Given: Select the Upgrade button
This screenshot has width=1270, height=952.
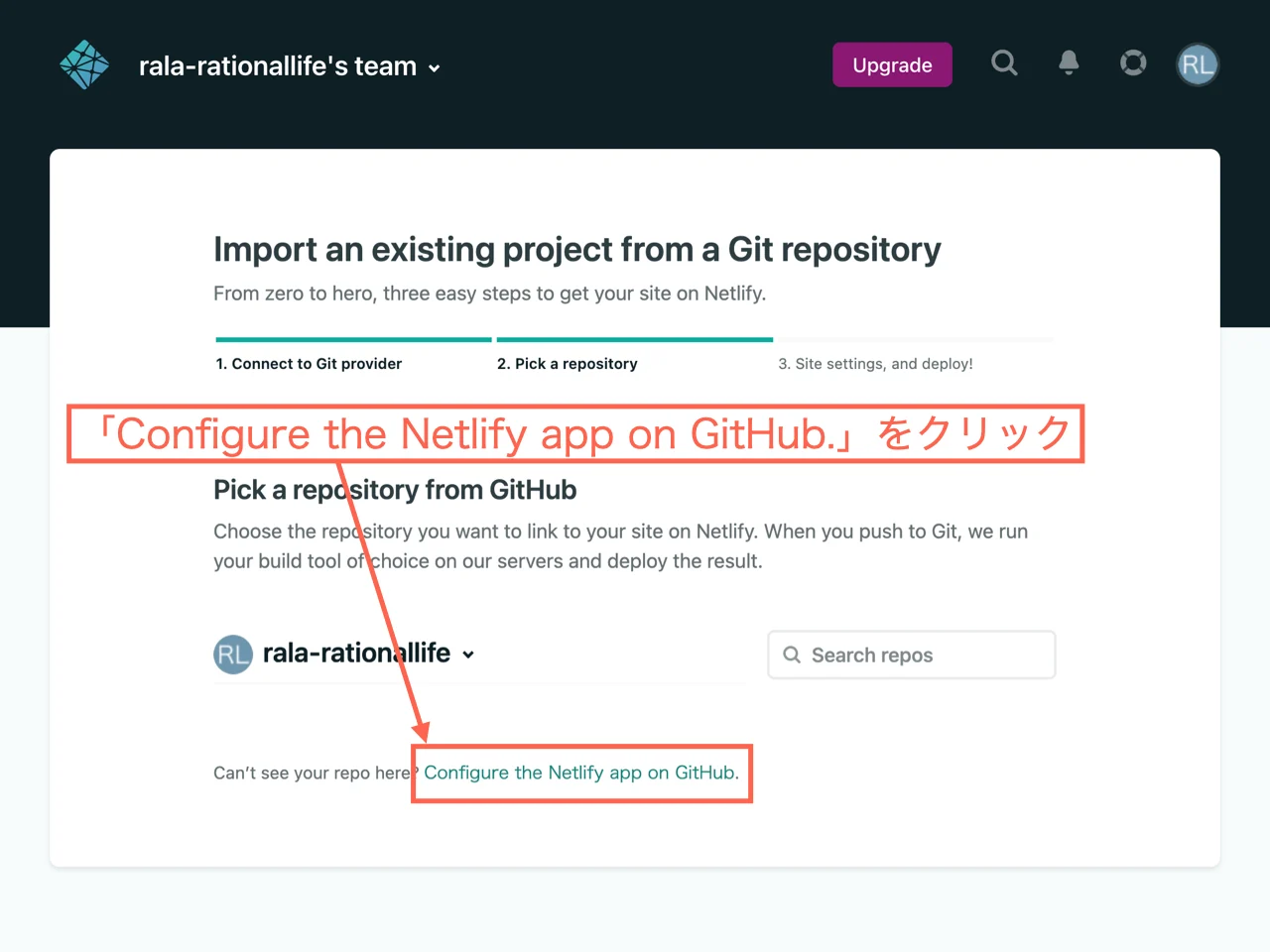Looking at the screenshot, I should click(x=891, y=63).
